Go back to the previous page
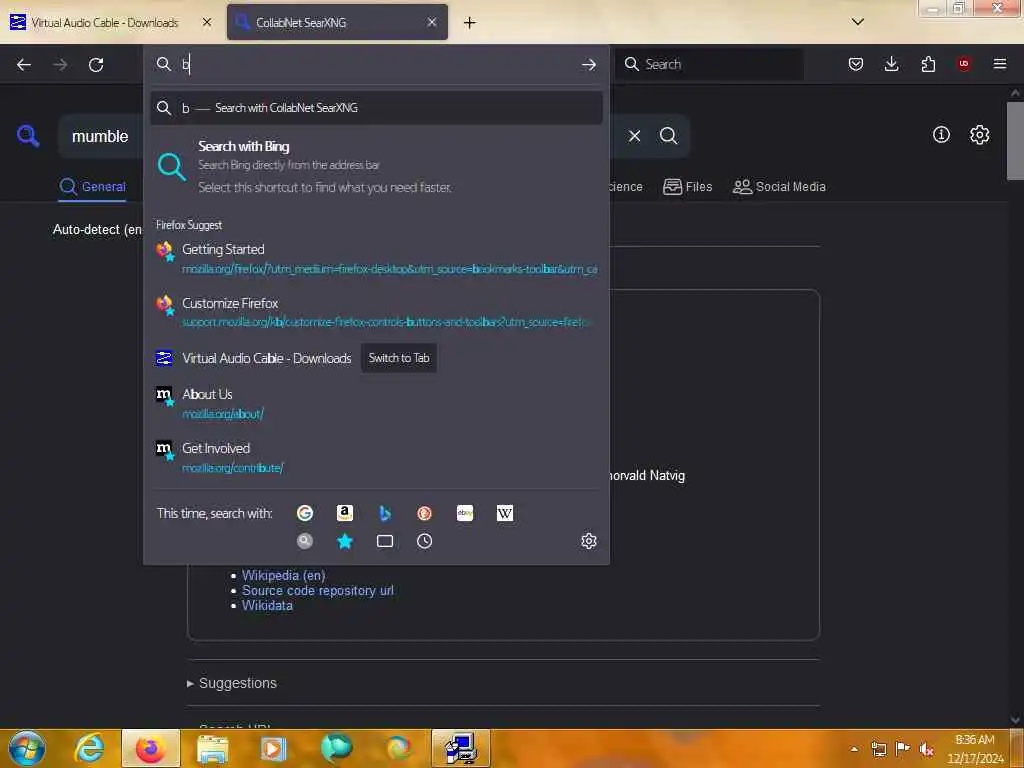Image resolution: width=1024 pixels, height=768 pixels. click(x=24, y=64)
